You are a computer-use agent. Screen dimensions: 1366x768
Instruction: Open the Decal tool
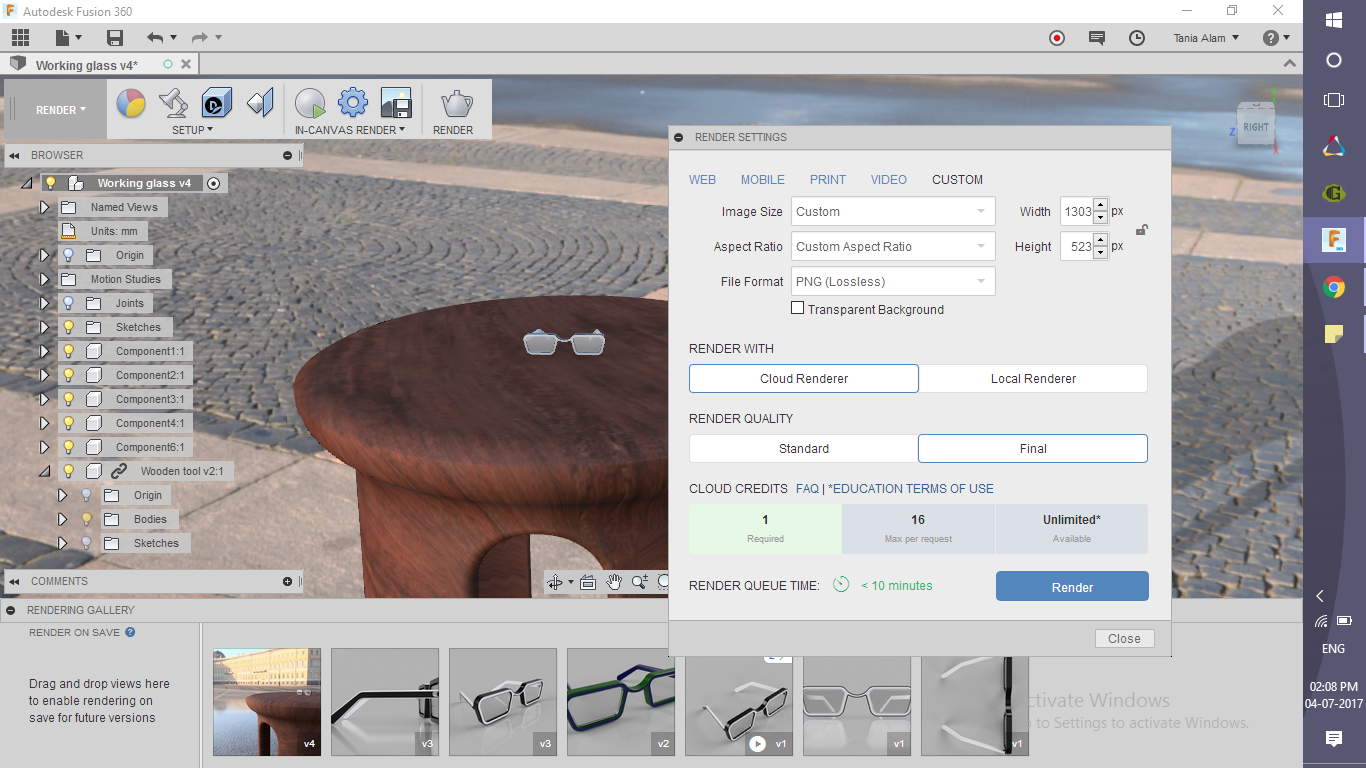[217, 103]
